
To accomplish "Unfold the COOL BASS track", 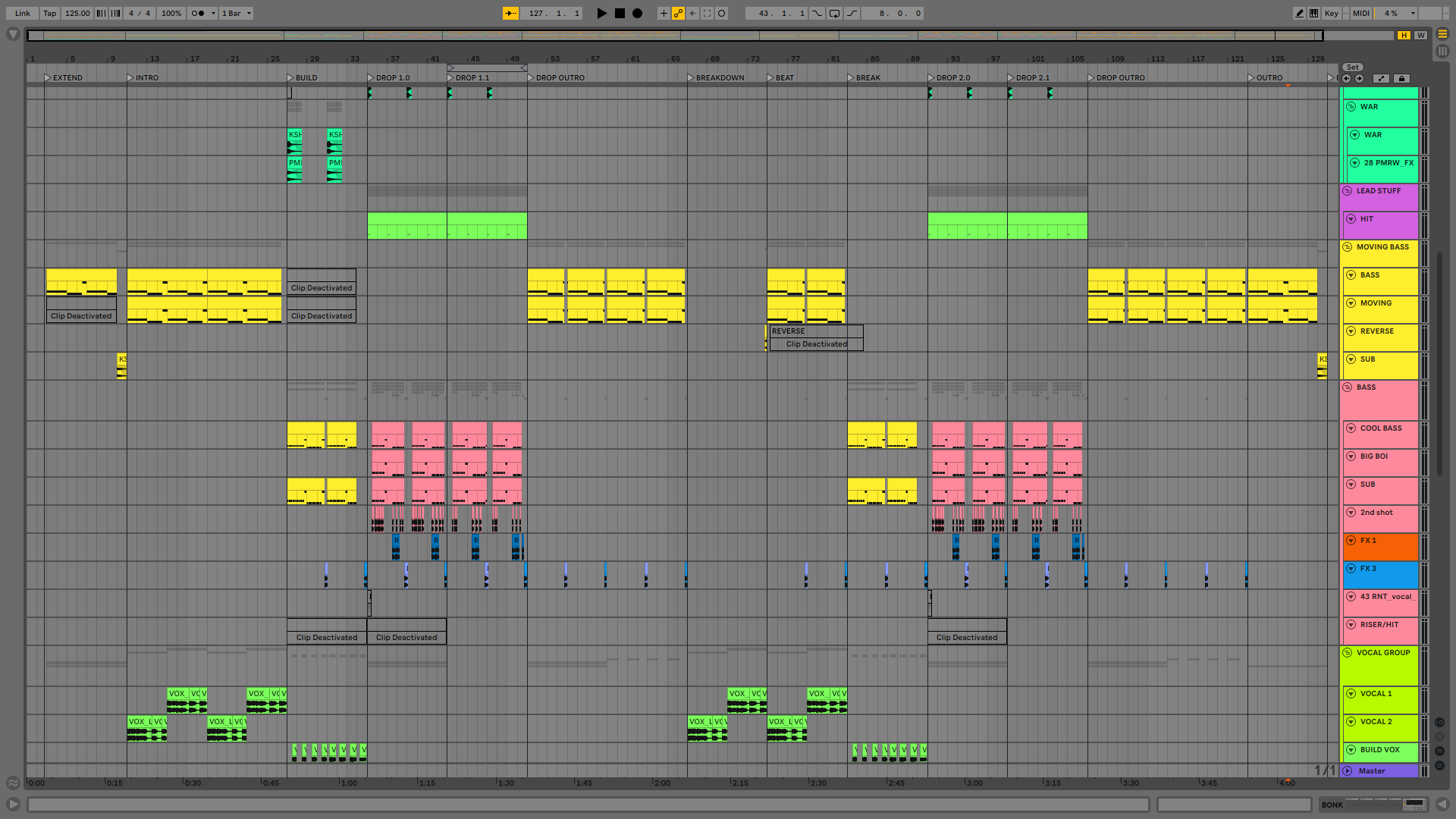I will point(1351,428).
